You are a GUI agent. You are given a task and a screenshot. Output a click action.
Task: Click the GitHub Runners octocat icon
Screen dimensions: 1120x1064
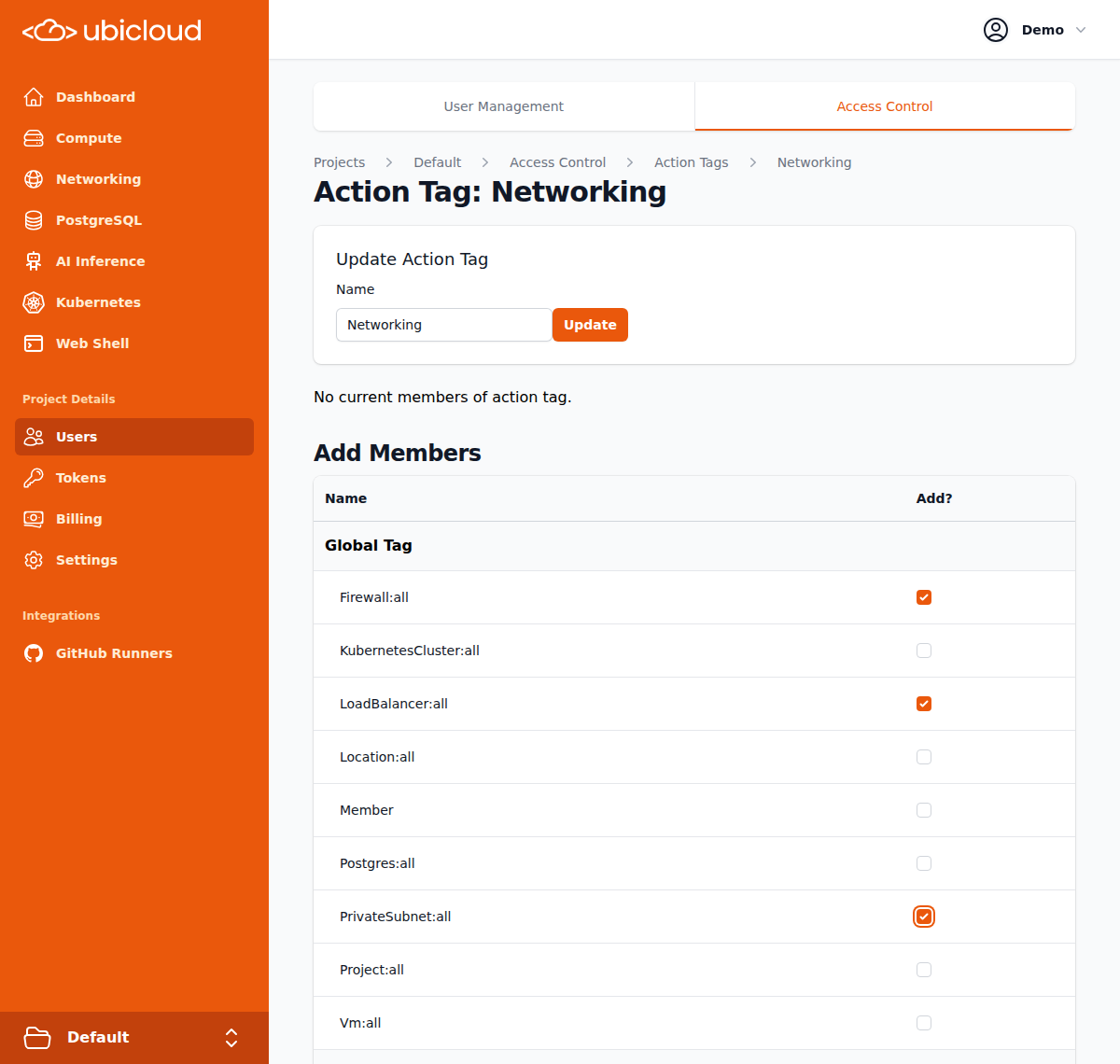[x=34, y=653]
